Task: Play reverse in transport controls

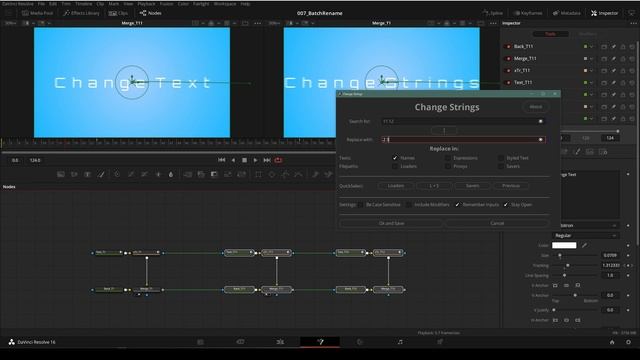Action: click(233, 160)
